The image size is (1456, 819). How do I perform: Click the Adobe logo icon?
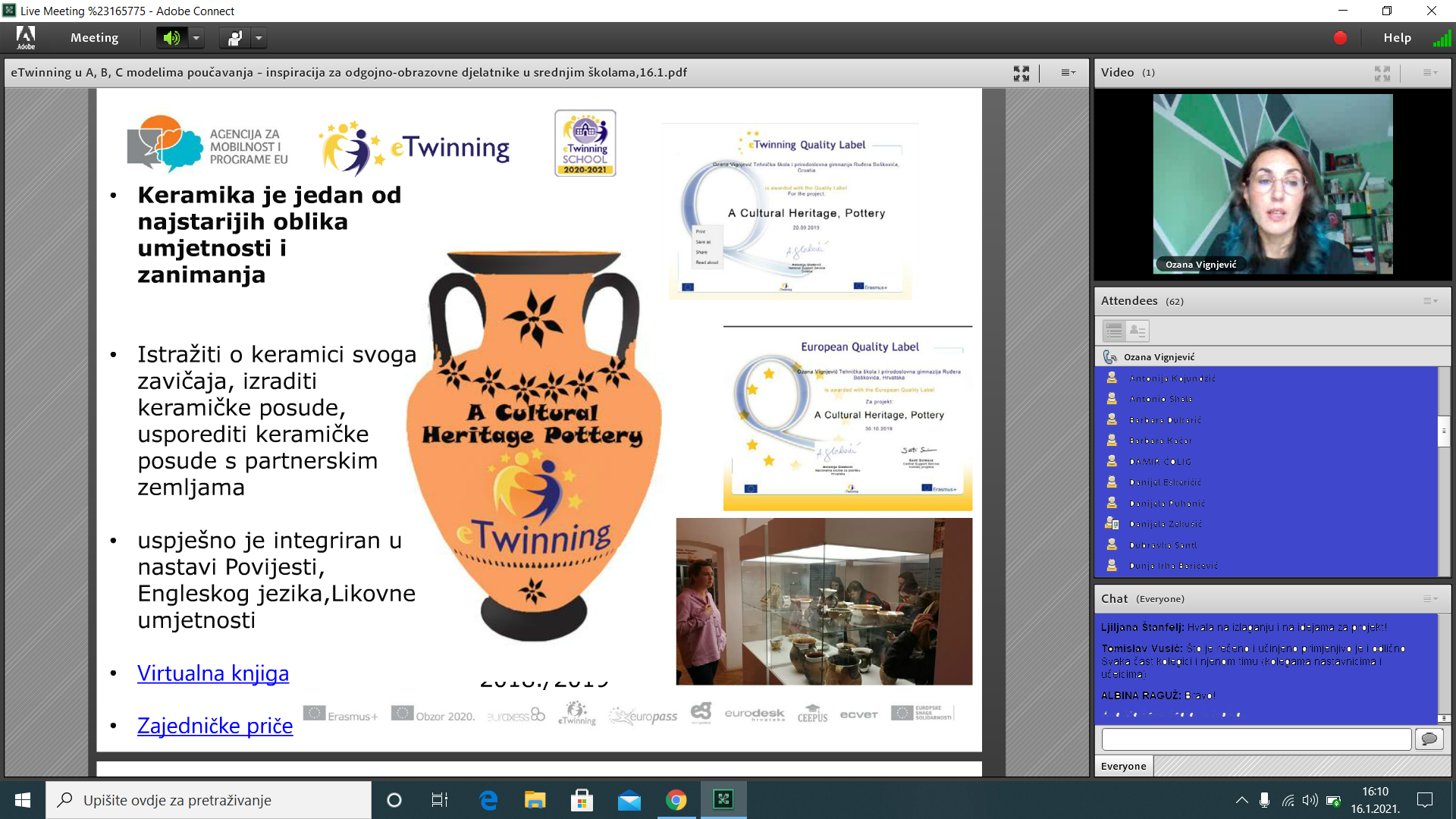(26, 37)
